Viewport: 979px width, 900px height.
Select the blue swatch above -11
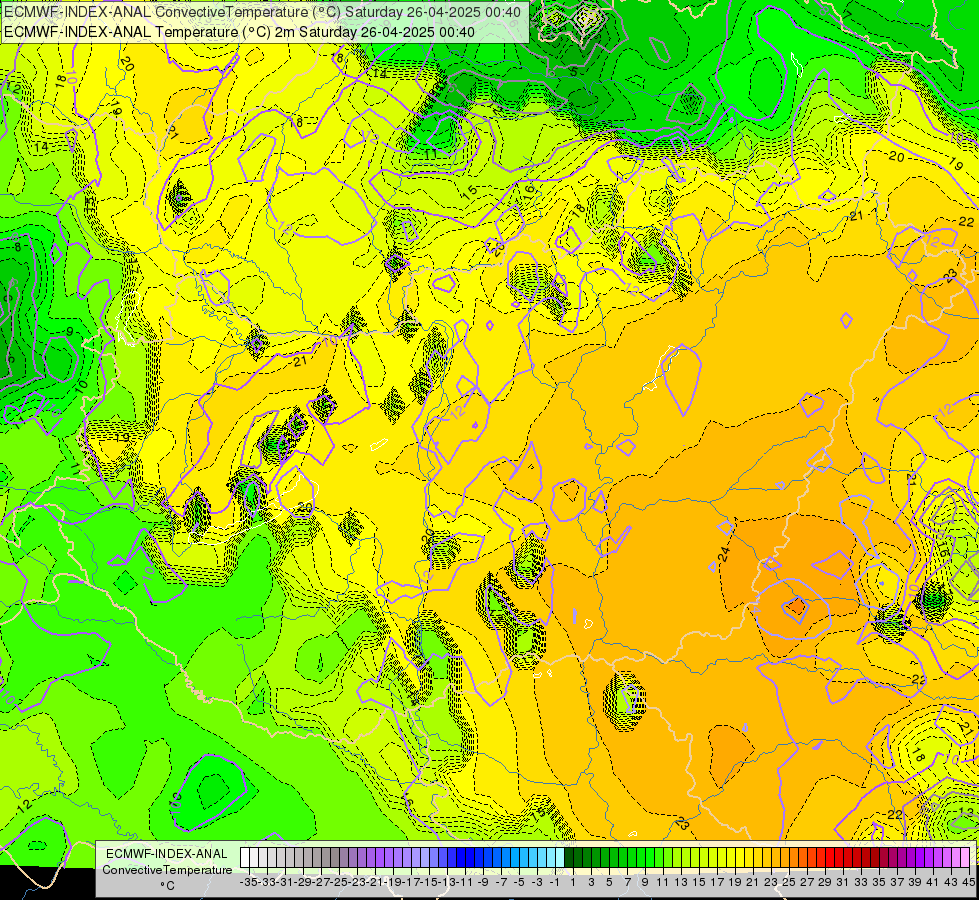[460, 857]
